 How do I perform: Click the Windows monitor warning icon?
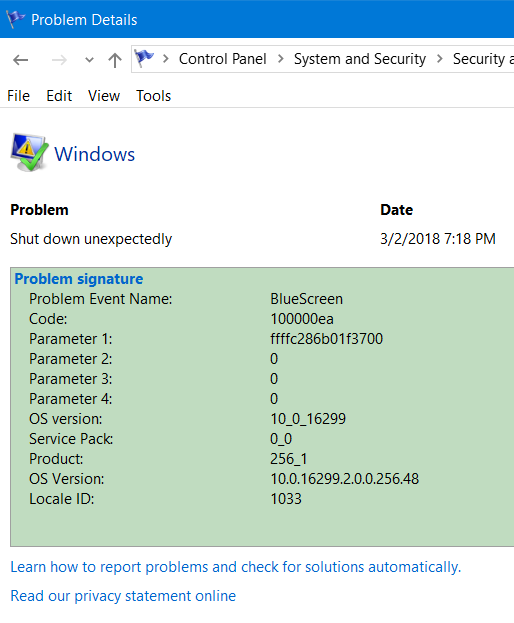click(29, 152)
